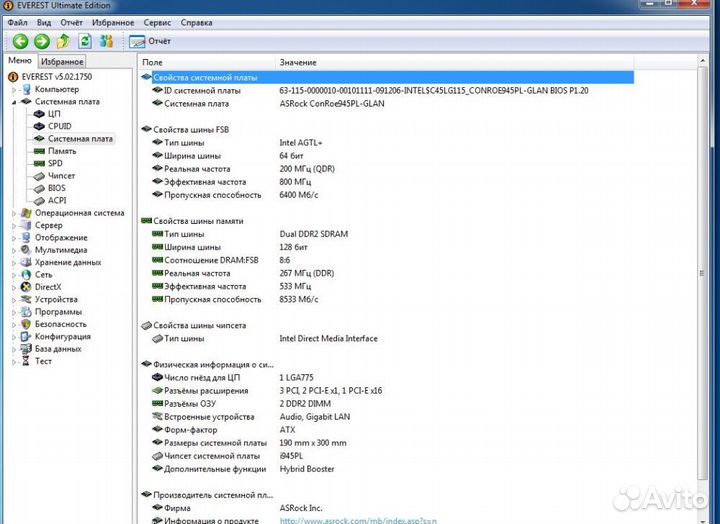Click the Конфигурация icon
The width and height of the screenshot is (720, 524).
click(27, 337)
